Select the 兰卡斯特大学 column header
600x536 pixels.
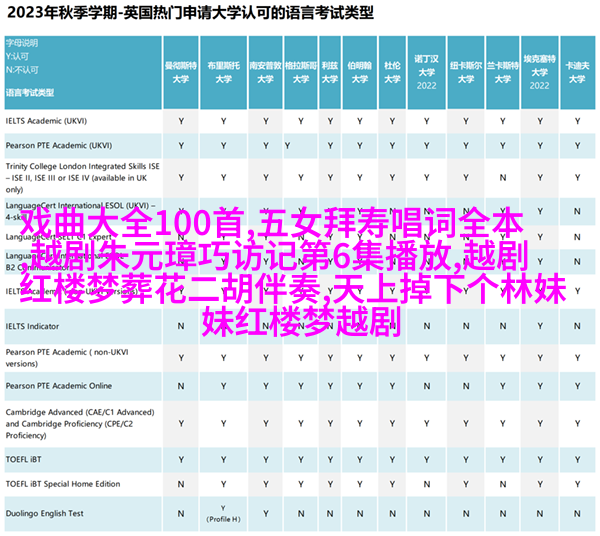[x=503, y=72]
